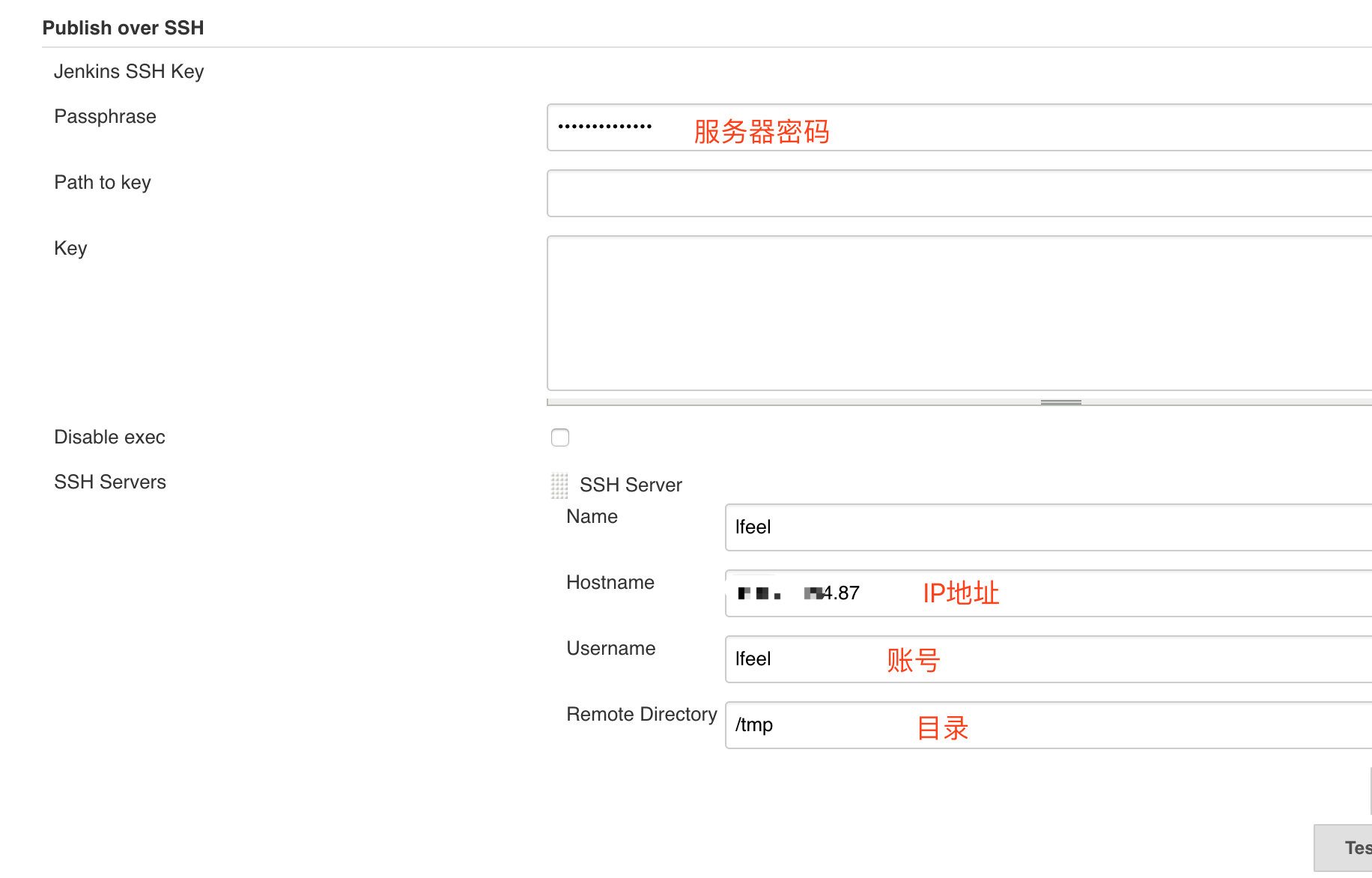The height and width of the screenshot is (878, 1372).
Task: Click the SSH Servers row label
Action: [109, 482]
